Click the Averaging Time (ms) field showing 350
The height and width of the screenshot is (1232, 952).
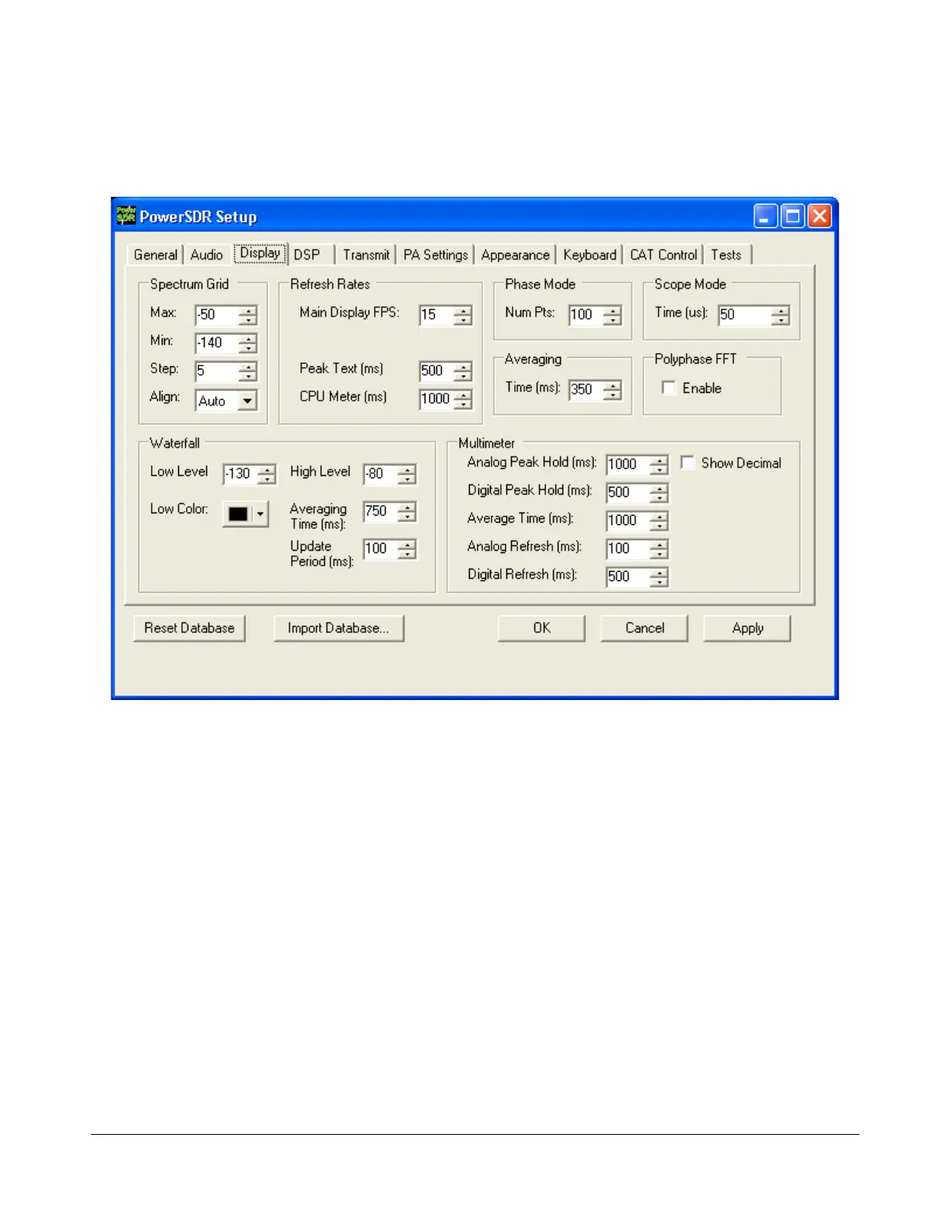tap(586, 390)
